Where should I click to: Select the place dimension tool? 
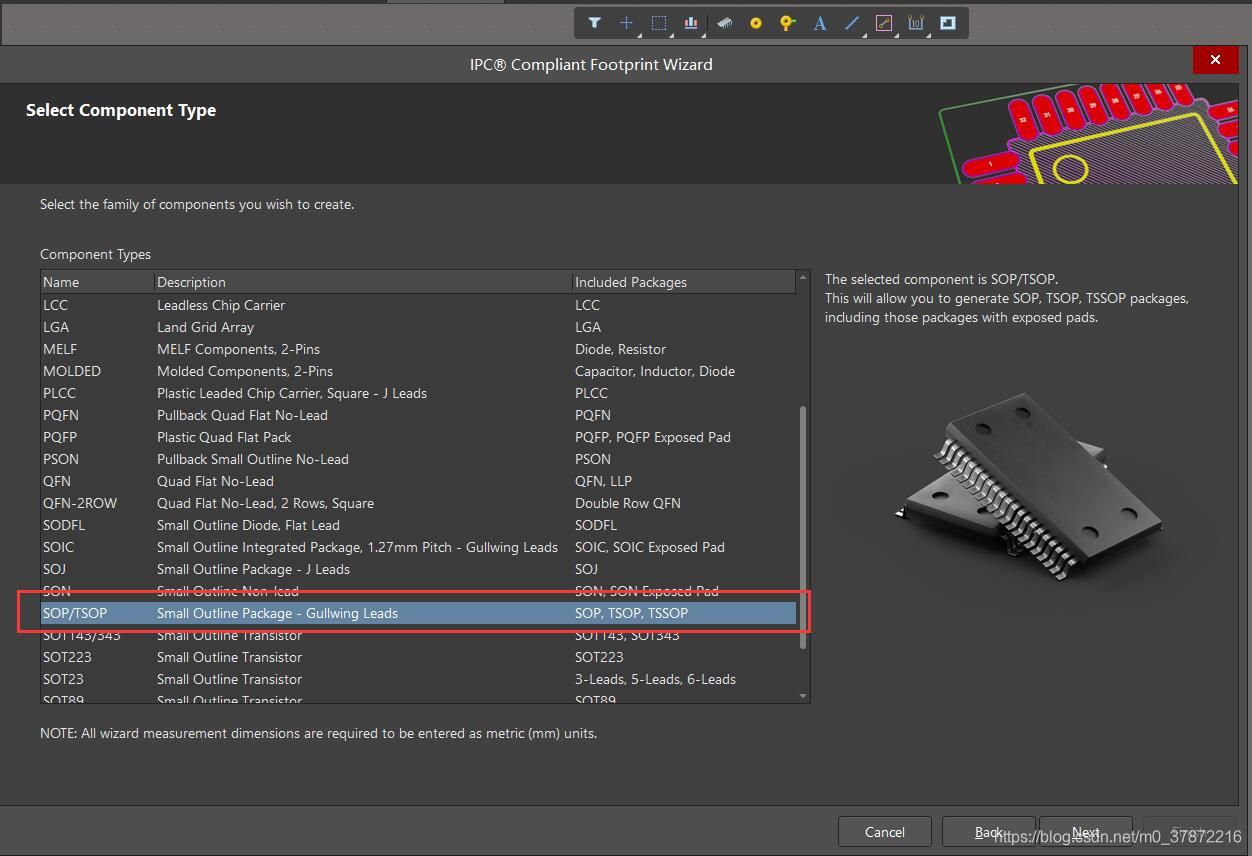pyautogui.click(x=915, y=23)
